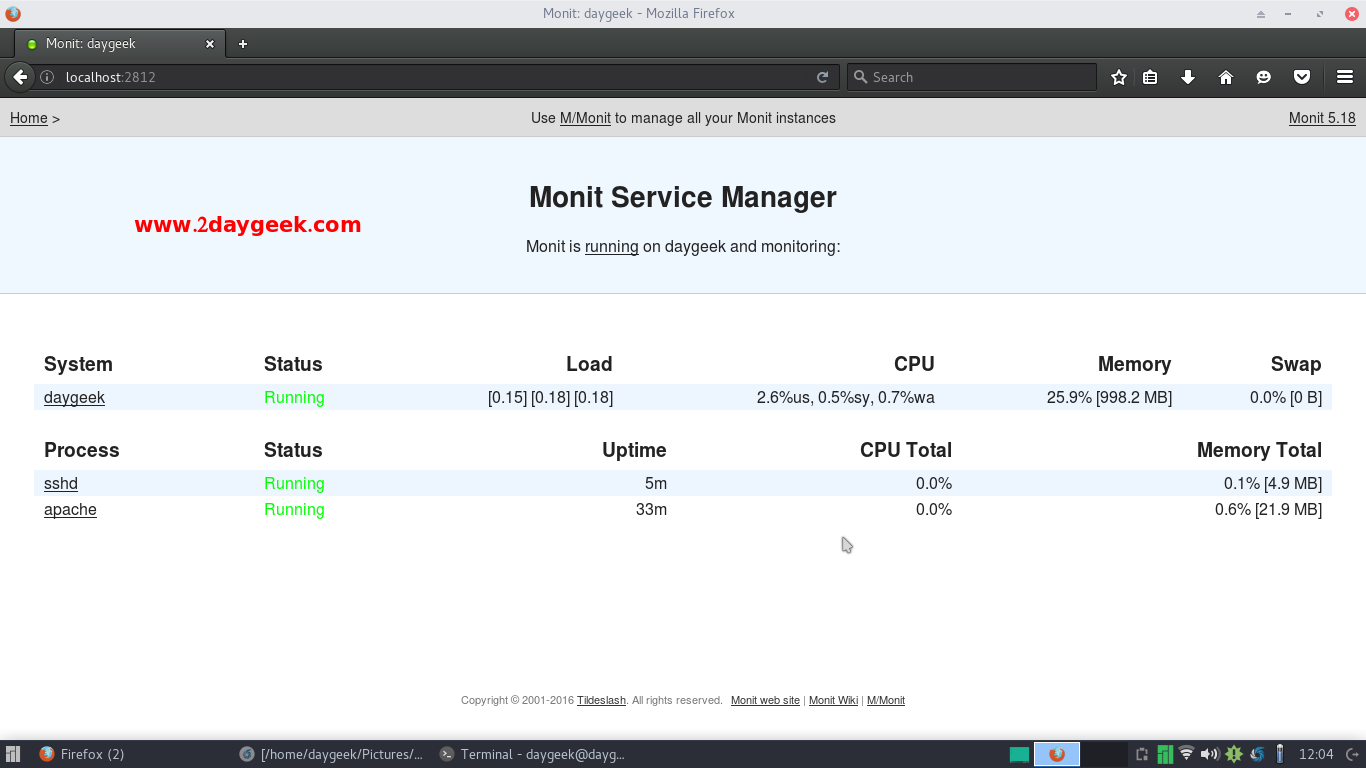Save page to Pocket icon
The image size is (1366, 768).
click(1302, 77)
